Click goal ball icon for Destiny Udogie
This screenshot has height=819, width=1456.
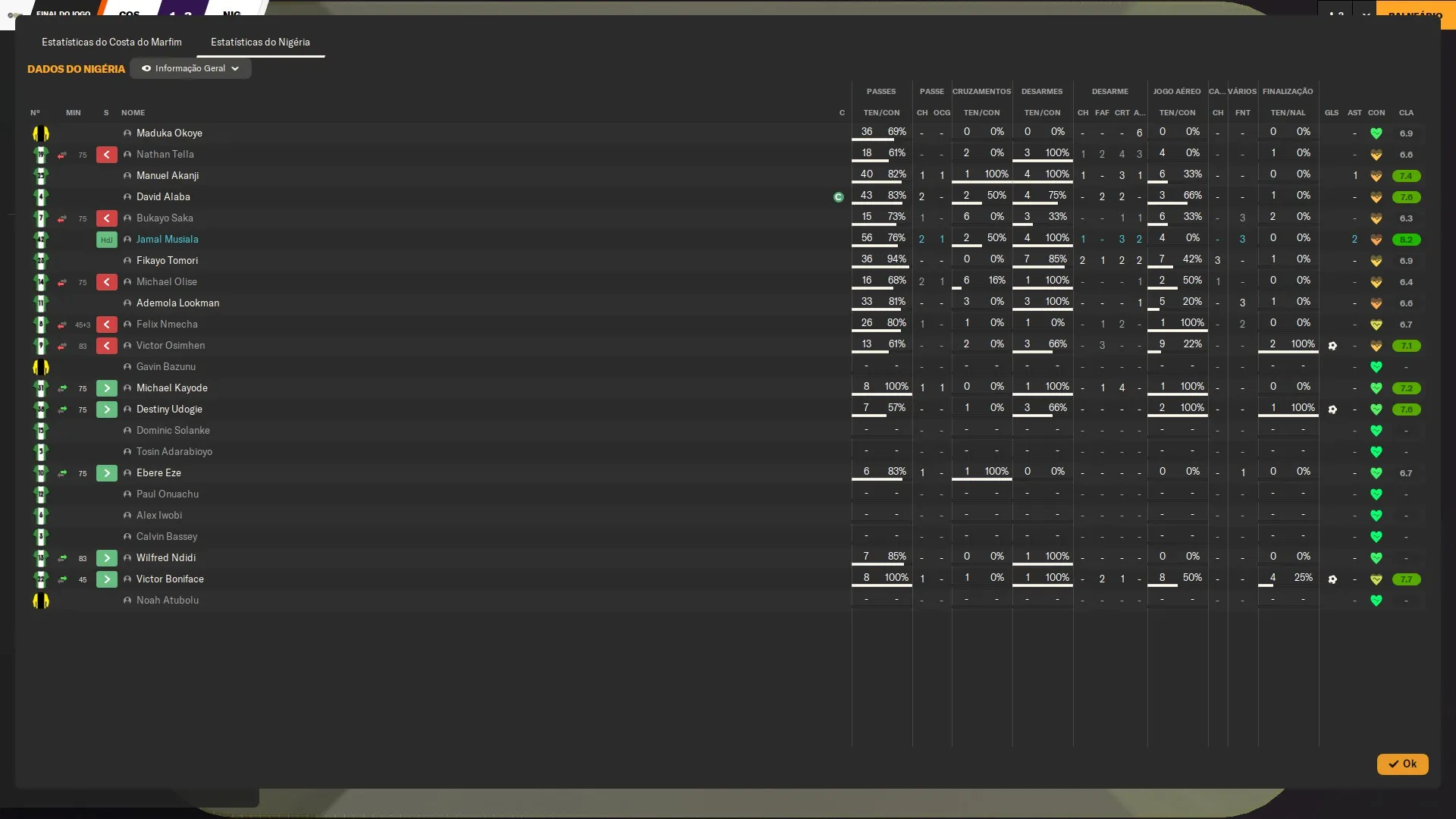pyautogui.click(x=1332, y=409)
